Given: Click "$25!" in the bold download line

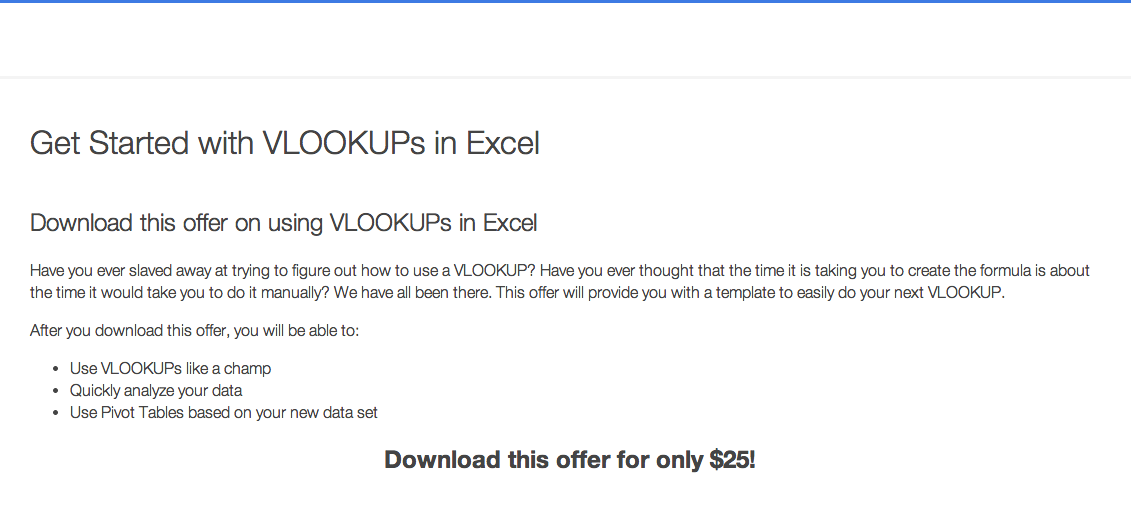Looking at the screenshot, I should [x=732, y=460].
